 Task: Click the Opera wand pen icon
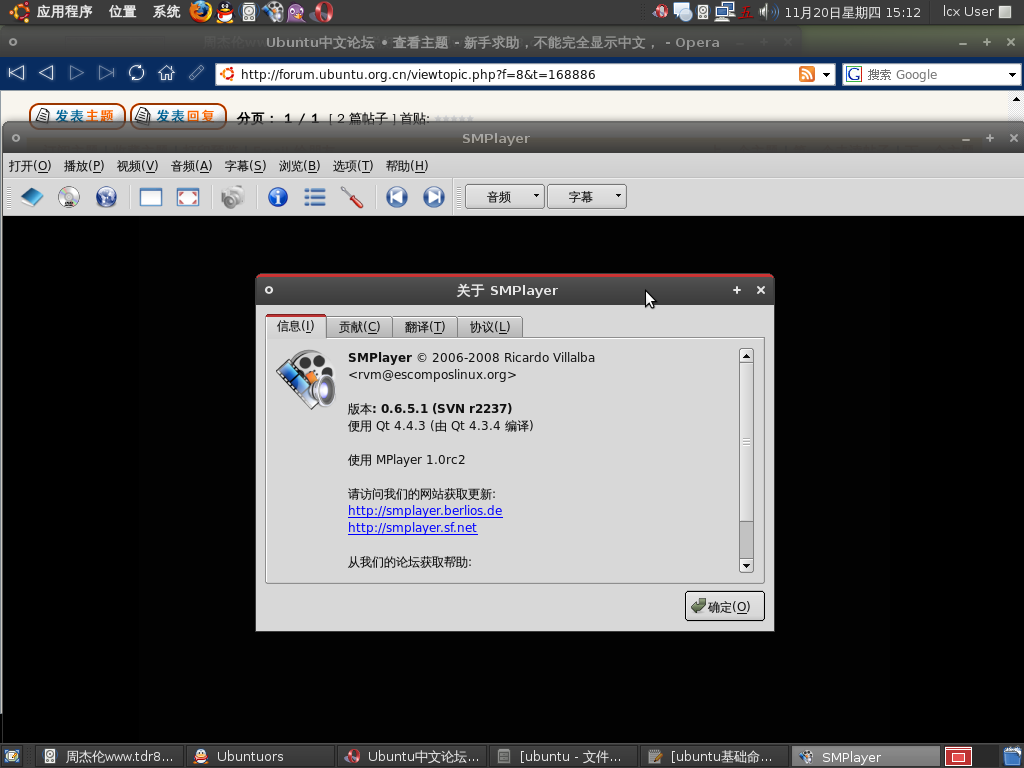click(x=197, y=73)
